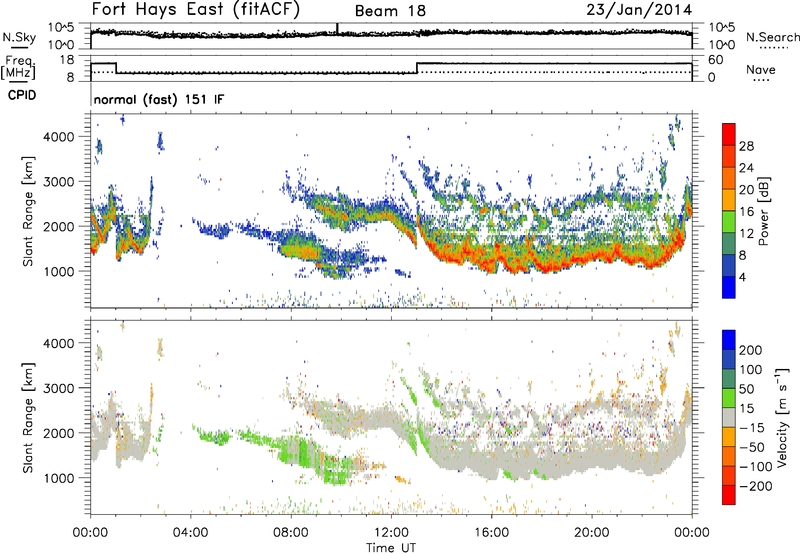800x554 pixels.
Task: Click the gray -15 to 15 velocity colorbar segment
Action: (x=729, y=417)
